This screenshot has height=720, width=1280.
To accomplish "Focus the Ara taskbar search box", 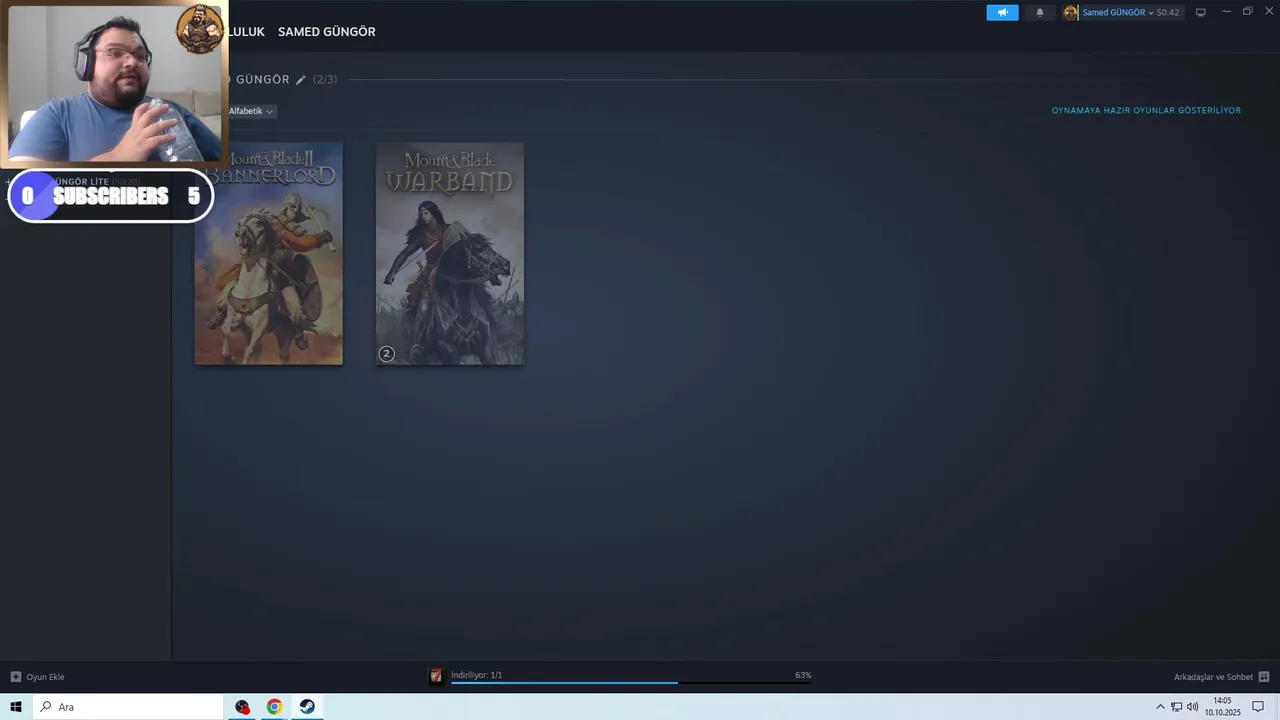I will point(128,707).
